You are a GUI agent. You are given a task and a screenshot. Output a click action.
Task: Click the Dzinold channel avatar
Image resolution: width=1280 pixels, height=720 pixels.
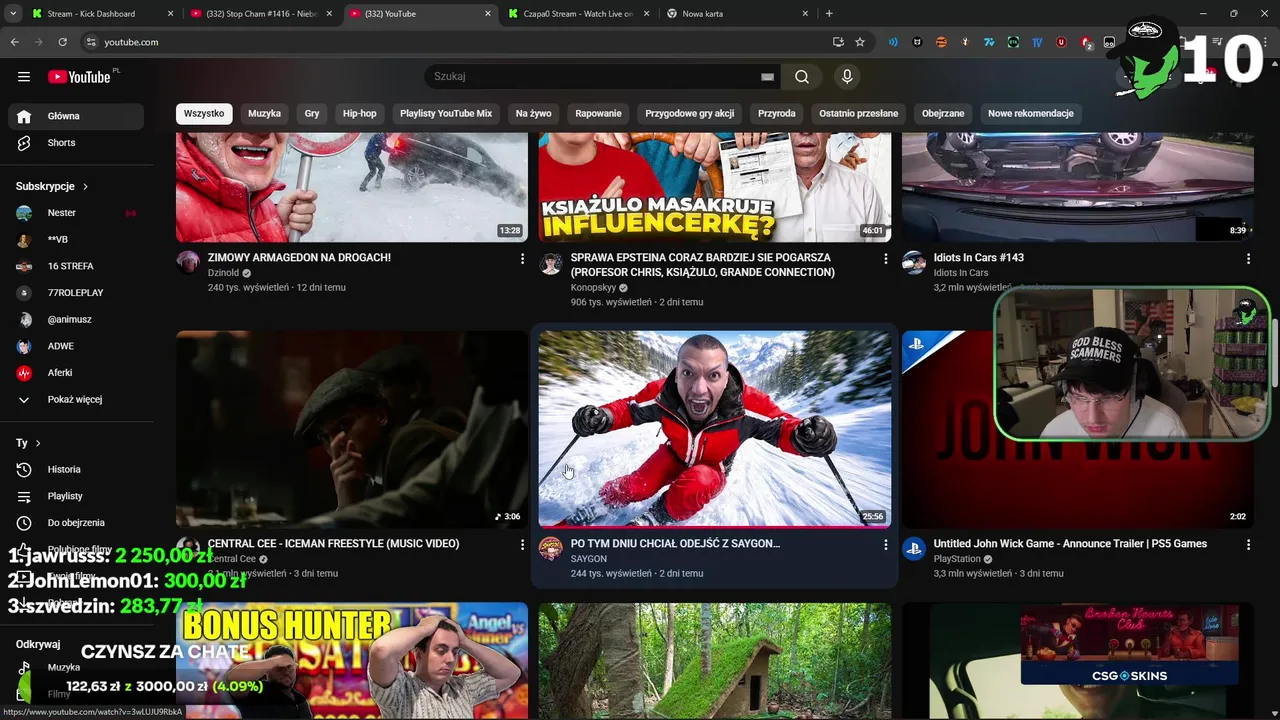(188, 262)
